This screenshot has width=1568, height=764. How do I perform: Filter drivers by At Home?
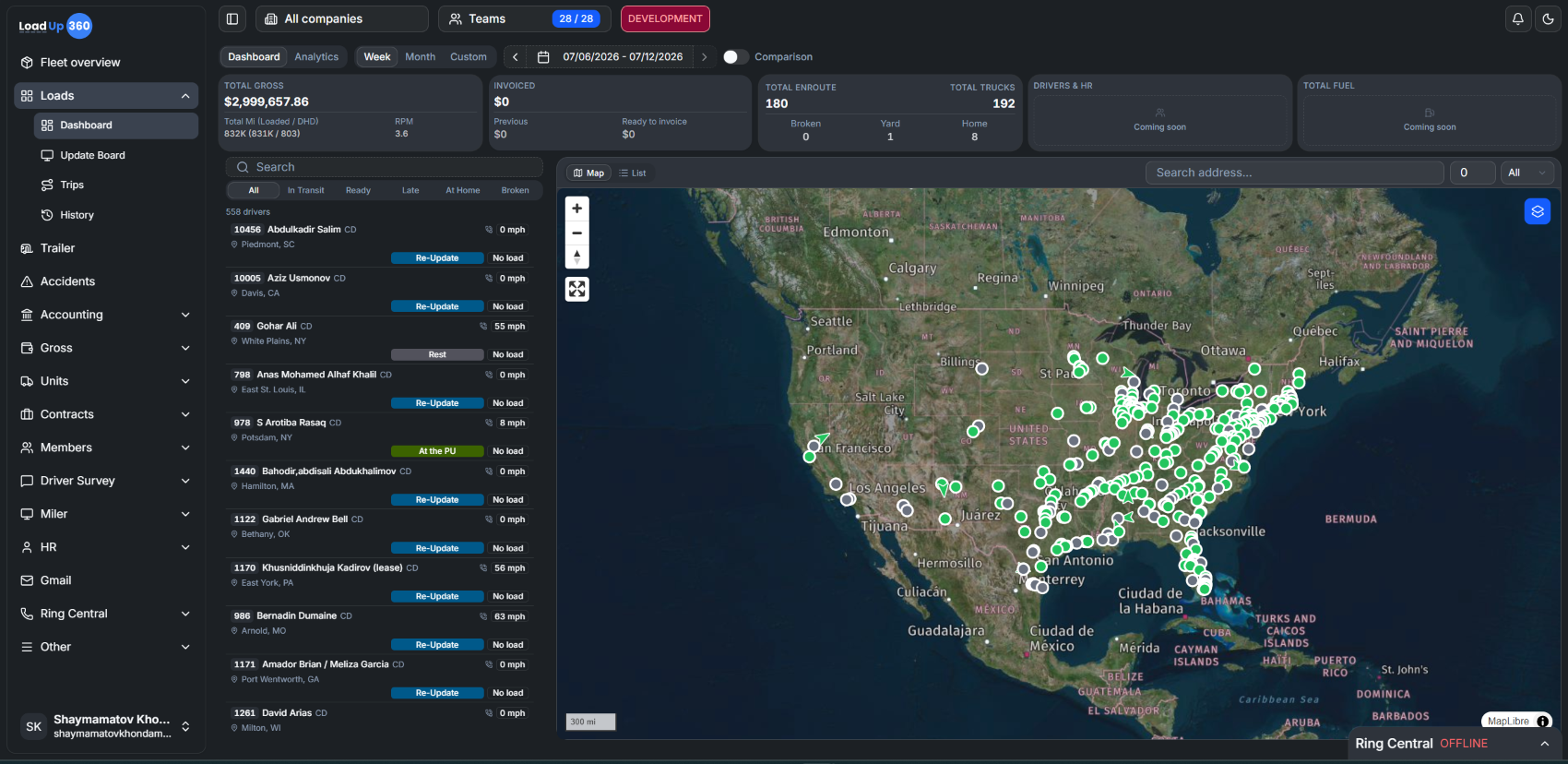tap(463, 190)
